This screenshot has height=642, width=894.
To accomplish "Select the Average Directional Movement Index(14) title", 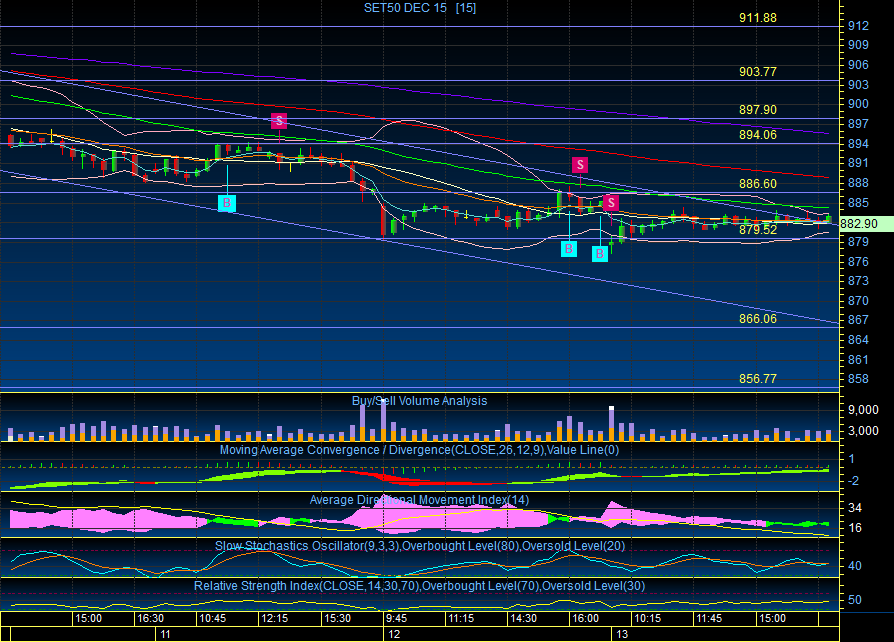I will (420, 500).
